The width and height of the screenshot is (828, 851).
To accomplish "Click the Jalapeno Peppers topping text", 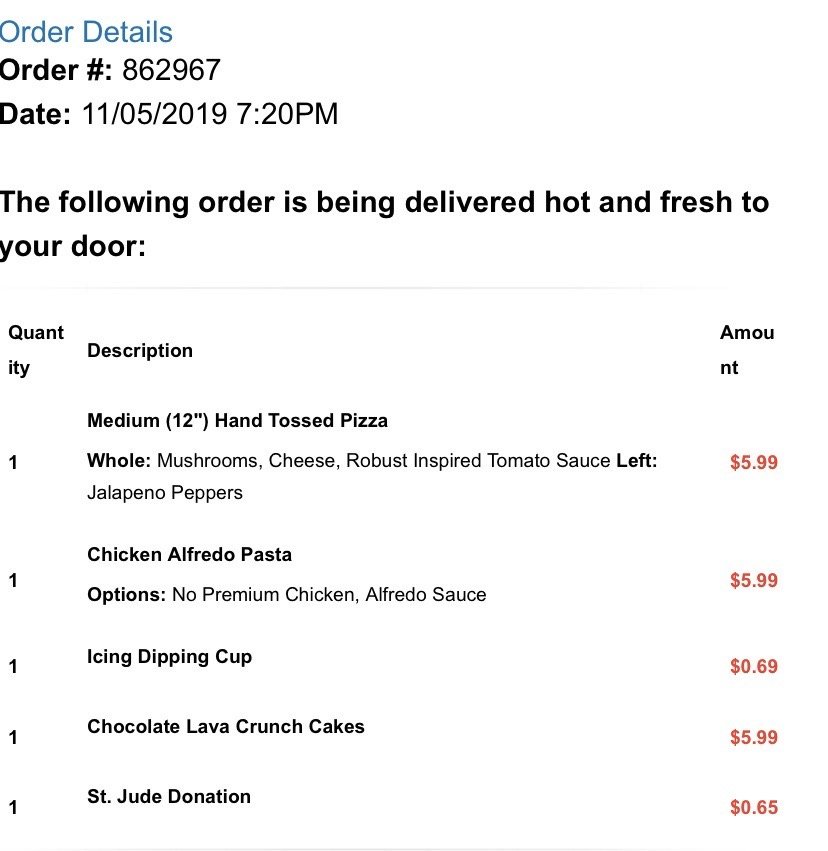I will [x=165, y=493].
